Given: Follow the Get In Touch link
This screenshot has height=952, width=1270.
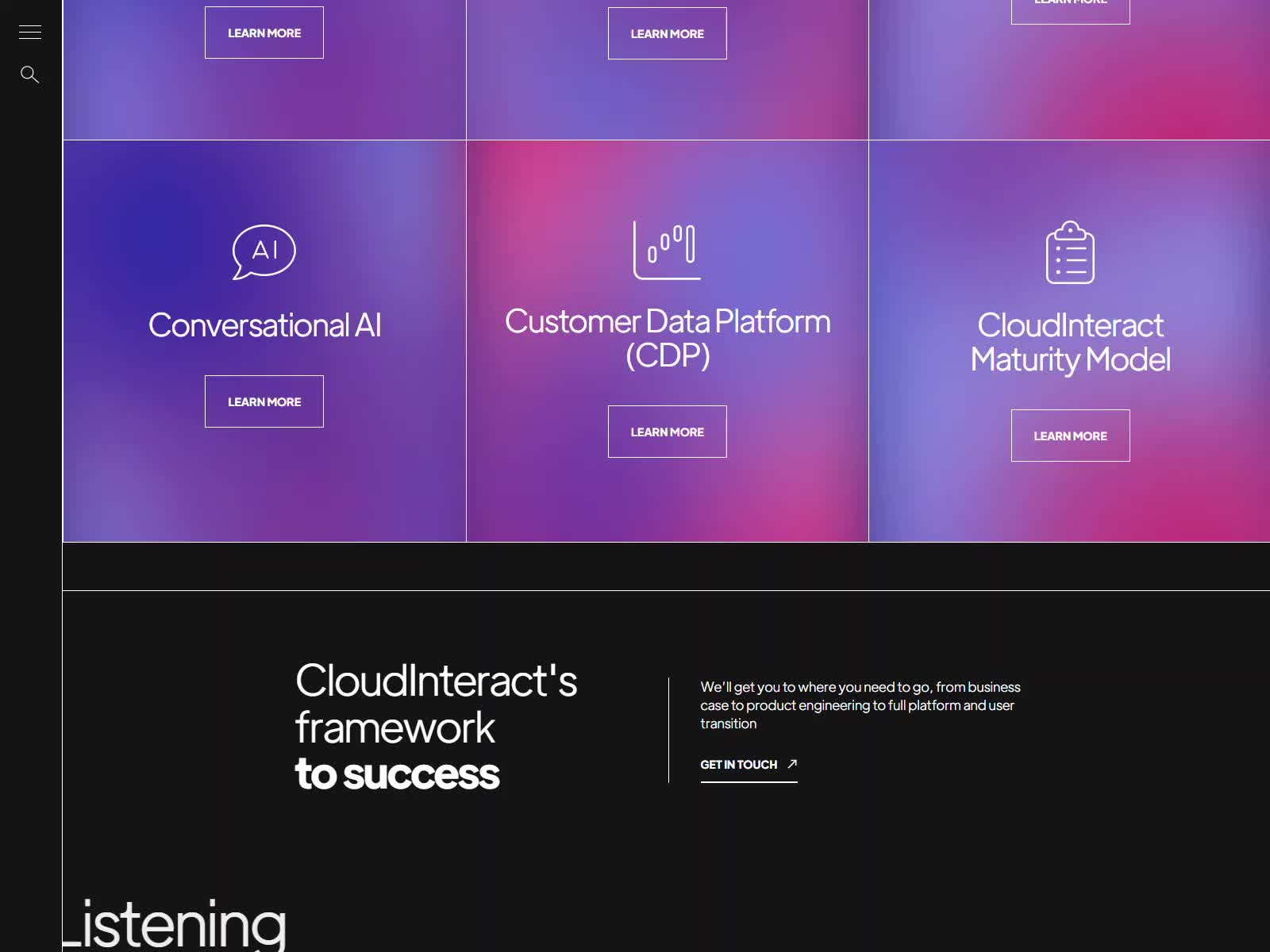Looking at the screenshot, I should [738, 765].
